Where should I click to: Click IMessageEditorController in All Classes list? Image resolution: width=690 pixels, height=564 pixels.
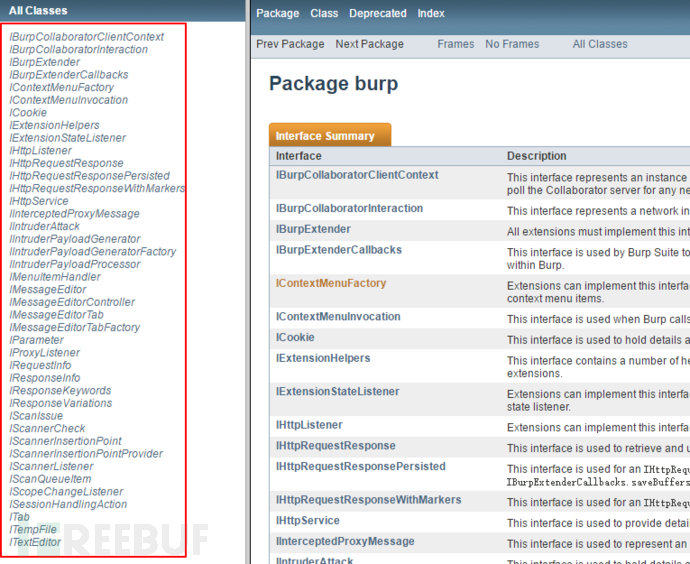point(72,302)
